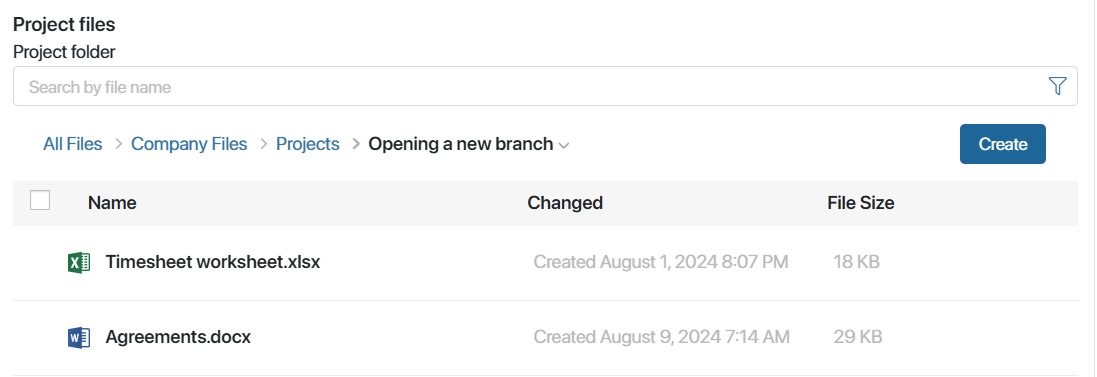This screenshot has width=1097, height=377.
Task: Click the Word icon for Agreements document
Action: 79,337
